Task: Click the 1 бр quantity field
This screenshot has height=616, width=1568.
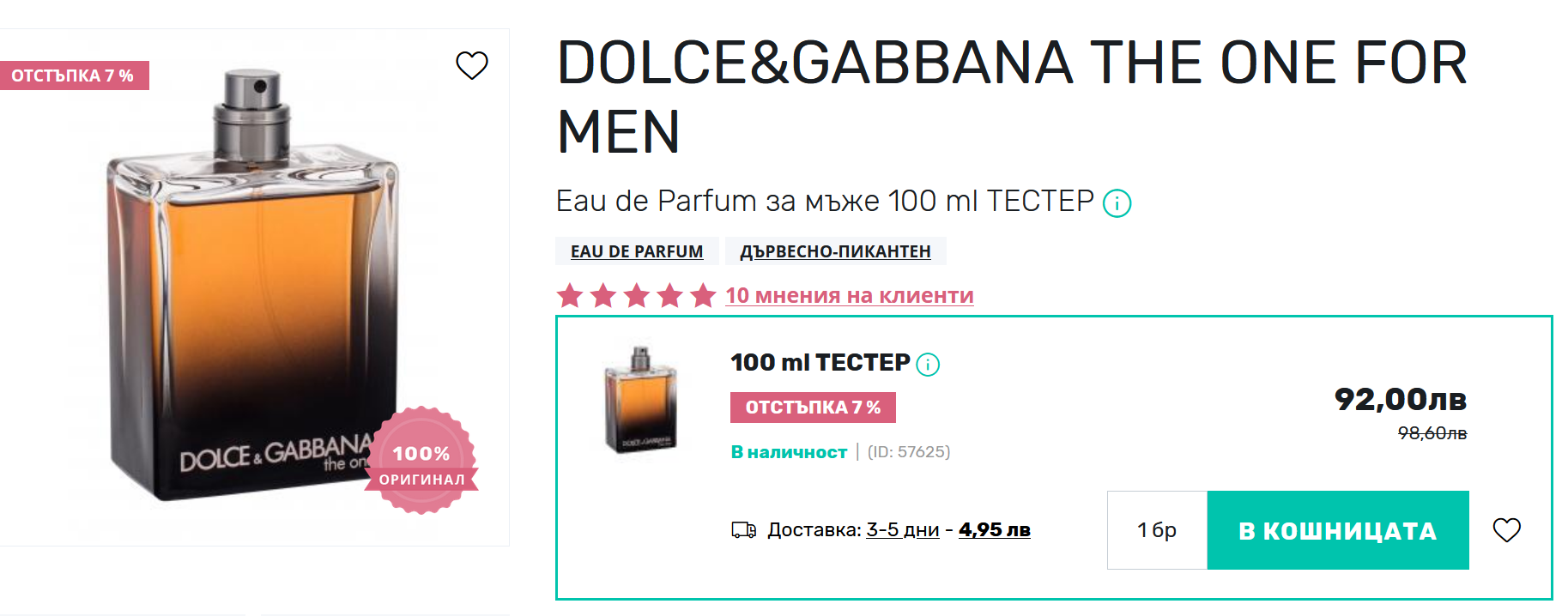Action: pyautogui.click(x=1156, y=530)
